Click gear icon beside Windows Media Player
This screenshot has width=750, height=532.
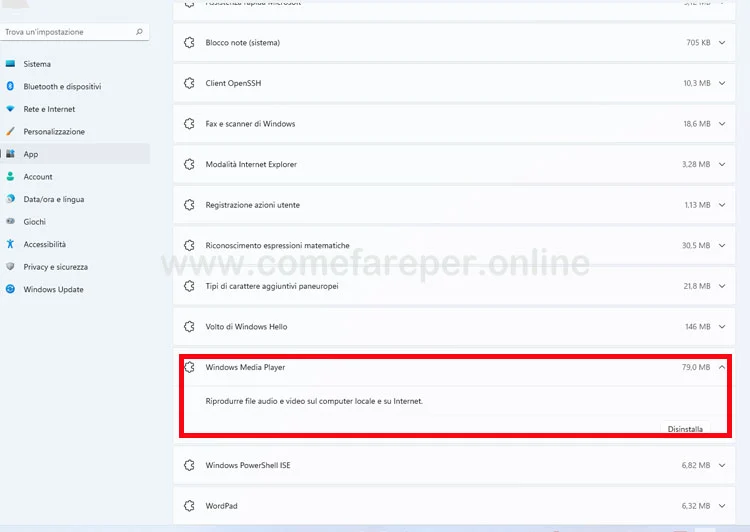[x=189, y=367]
